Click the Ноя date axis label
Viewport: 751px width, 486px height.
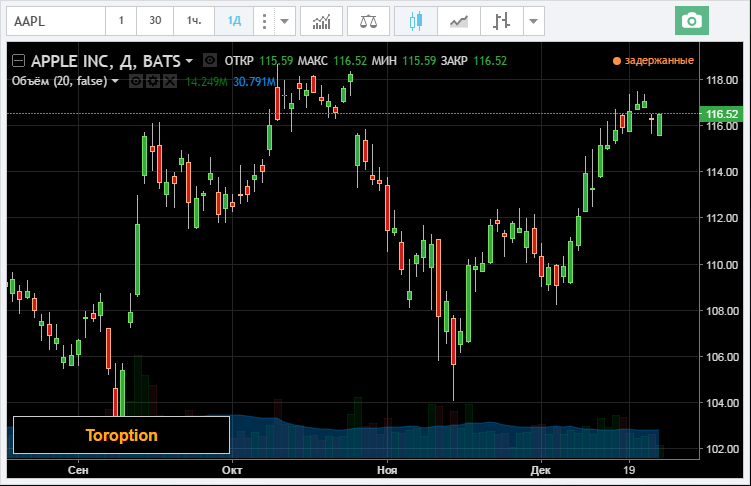[x=387, y=470]
